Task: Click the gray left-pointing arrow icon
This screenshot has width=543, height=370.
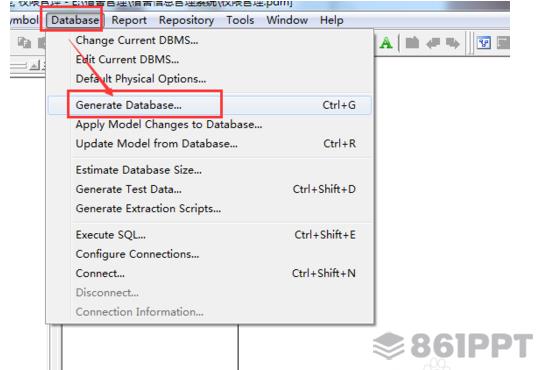Action: click(433, 43)
